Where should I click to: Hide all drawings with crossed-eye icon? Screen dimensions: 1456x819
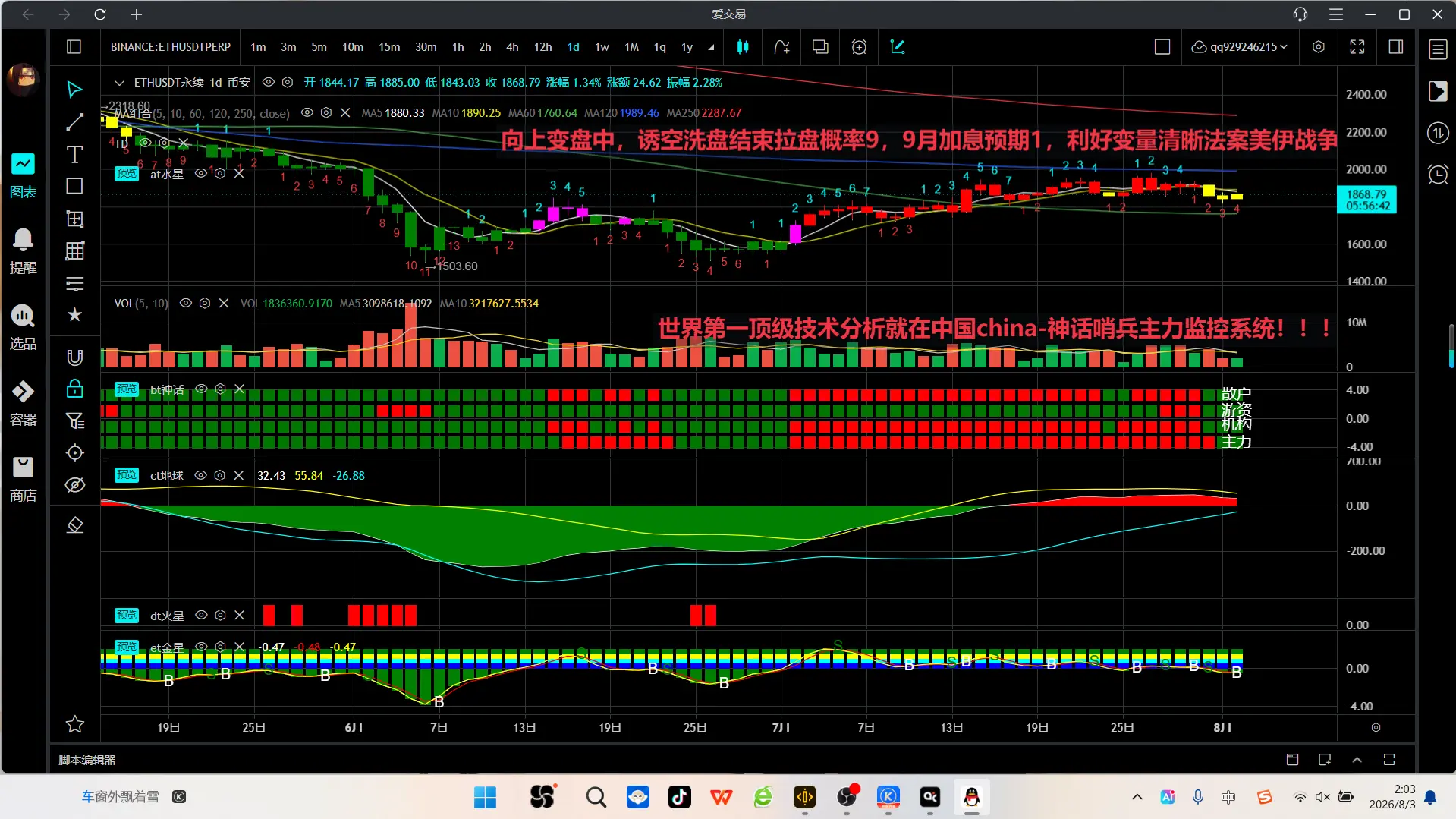pos(74,485)
